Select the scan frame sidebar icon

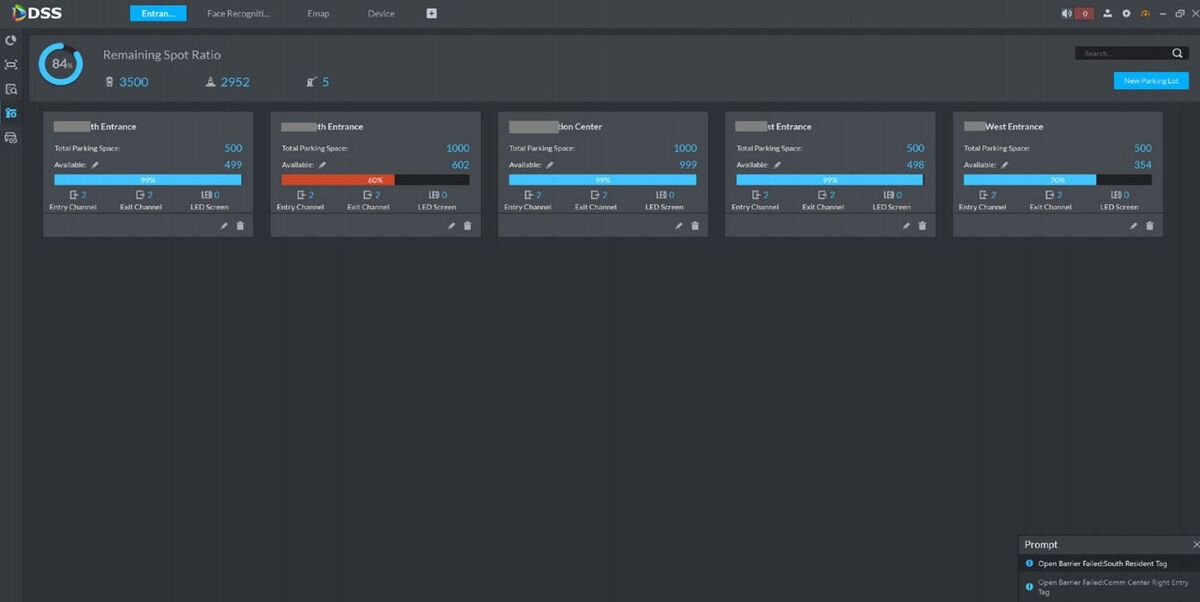11,65
